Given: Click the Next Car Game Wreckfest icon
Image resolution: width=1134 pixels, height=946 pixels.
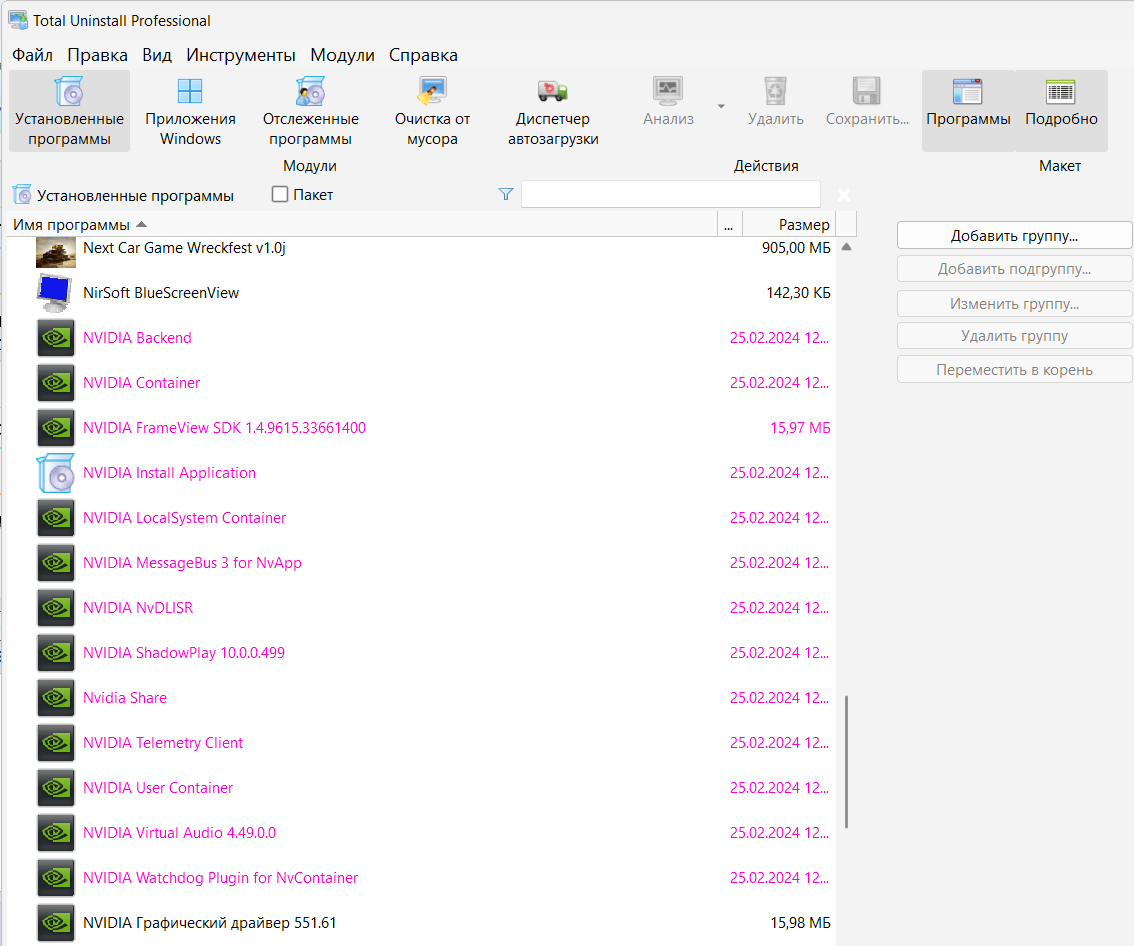Looking at the screenshot, I should pyautogui.click(x=56, y=251).
